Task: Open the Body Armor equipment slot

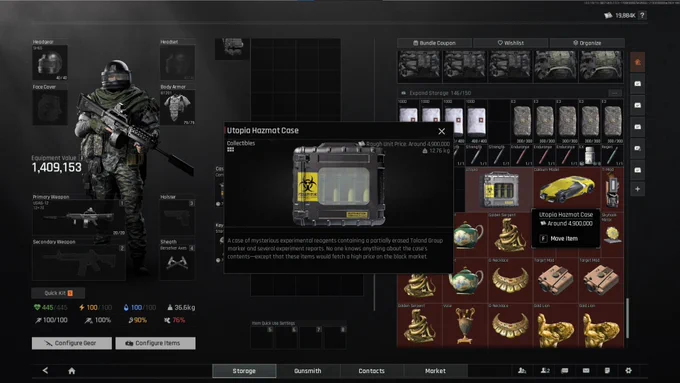Action: click(177, 108)
